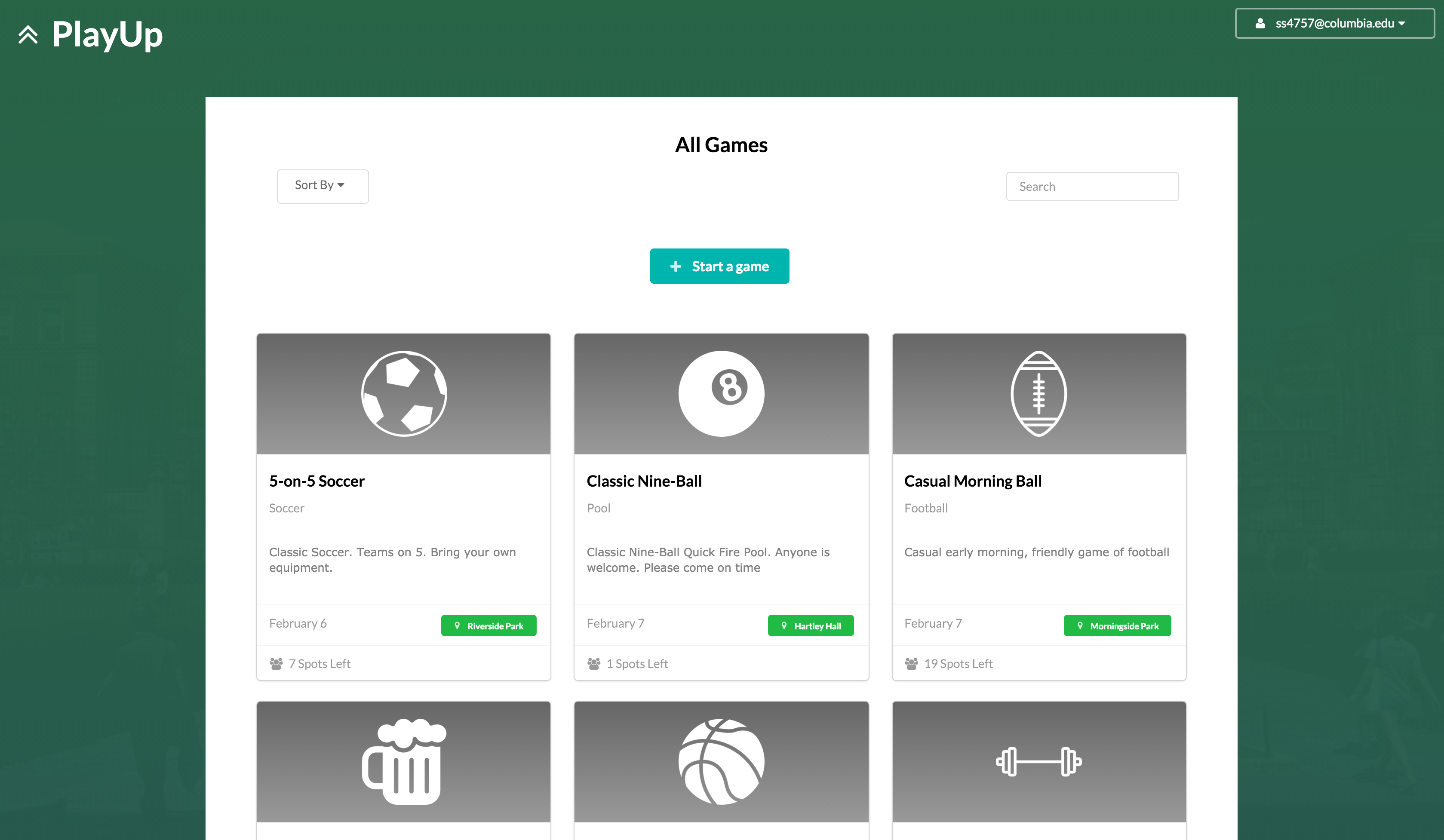Click the PlayUp brand name text
Viewport: 1444px width, 840px height.
(107, 34)
